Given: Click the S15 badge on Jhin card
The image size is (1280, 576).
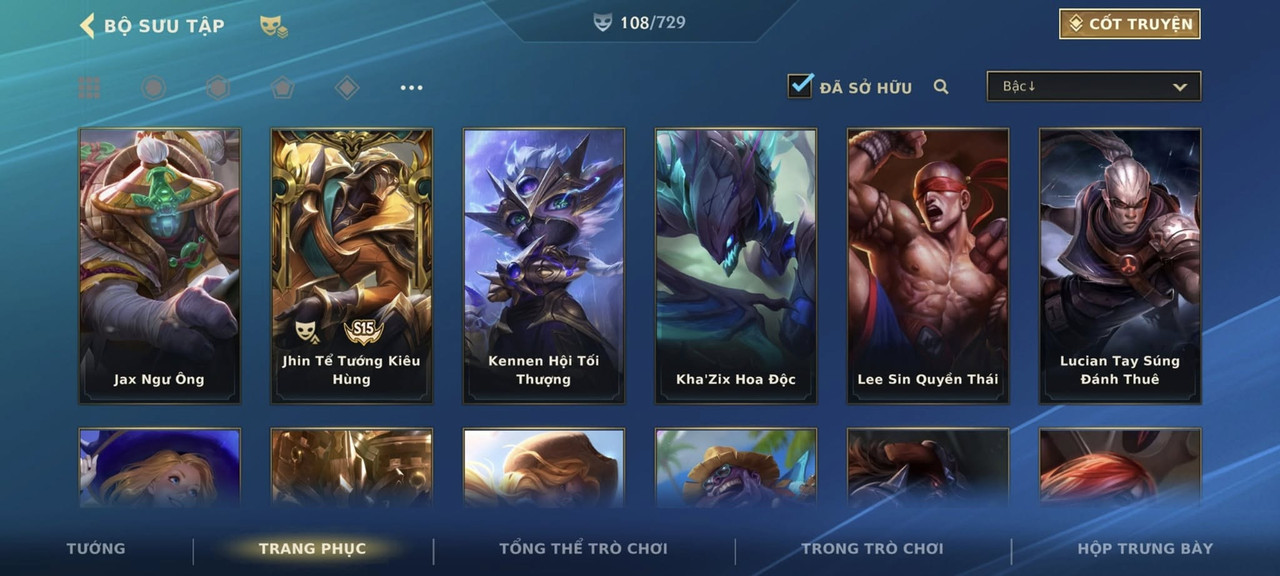Looking at the screenshot, I should 363,330.
